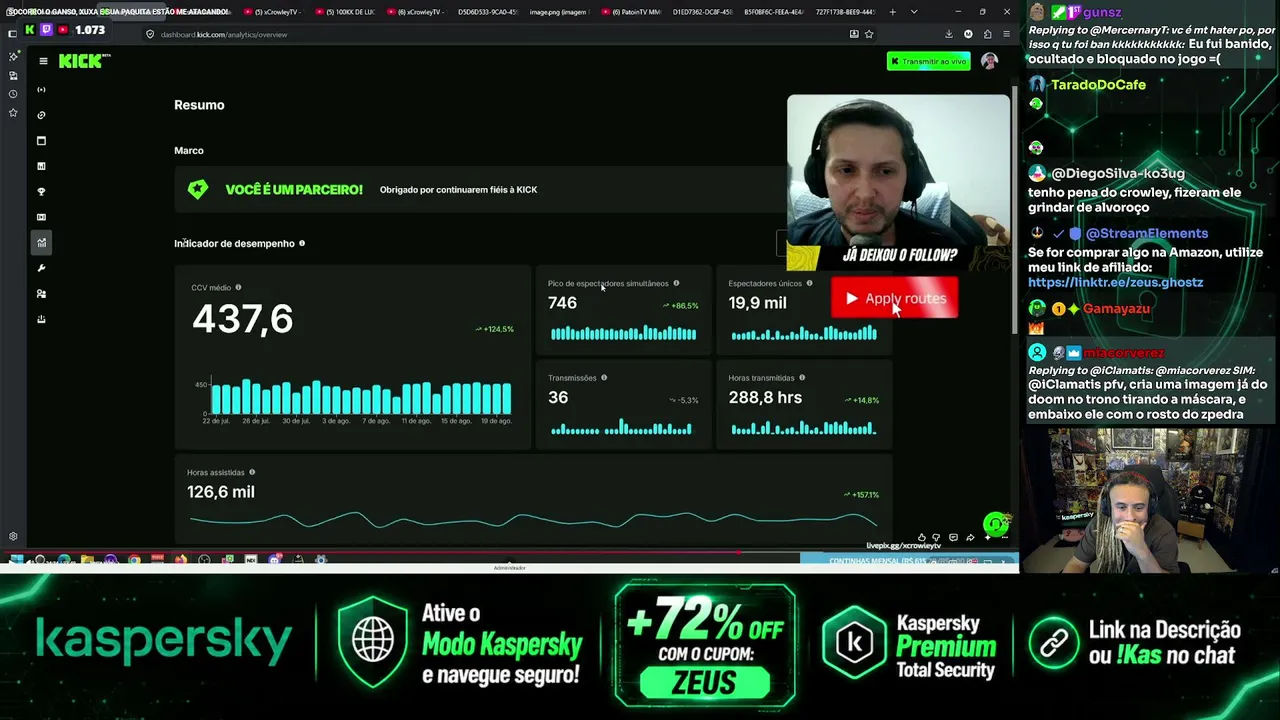Click the Transmitir ao vivo button
Viewport: 1280px width, 720px height.
(928, 61)
